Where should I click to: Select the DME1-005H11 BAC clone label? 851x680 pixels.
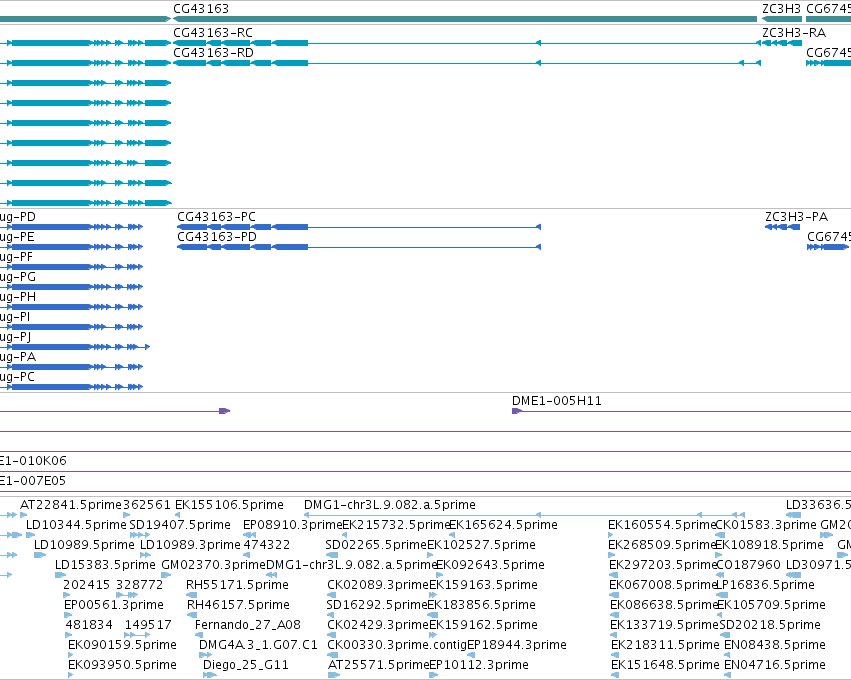pos(556,401)
